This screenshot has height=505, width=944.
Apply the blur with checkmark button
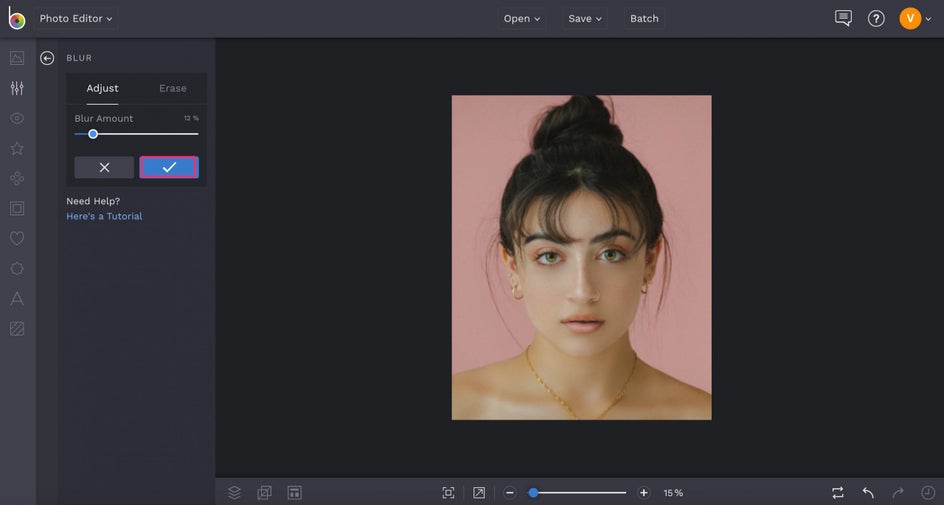[x=169, y=167]
